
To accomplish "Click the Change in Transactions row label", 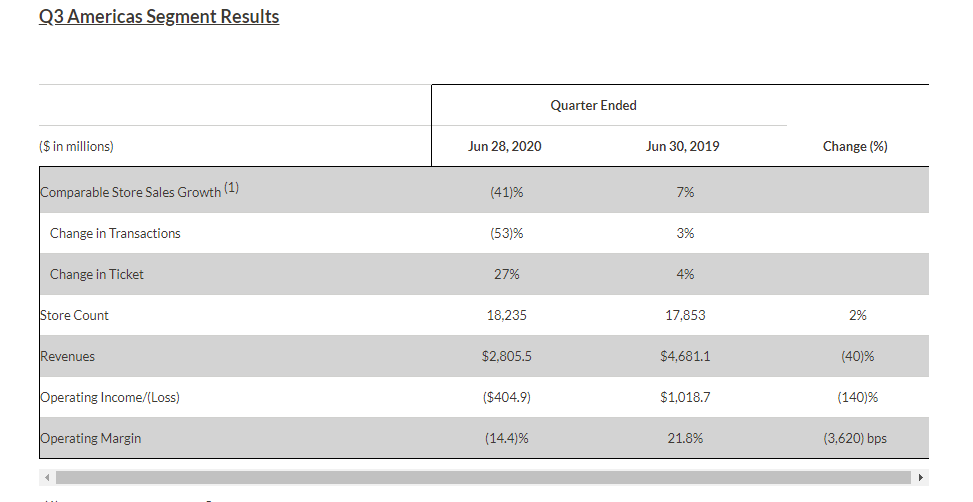I will coord(115,233).
